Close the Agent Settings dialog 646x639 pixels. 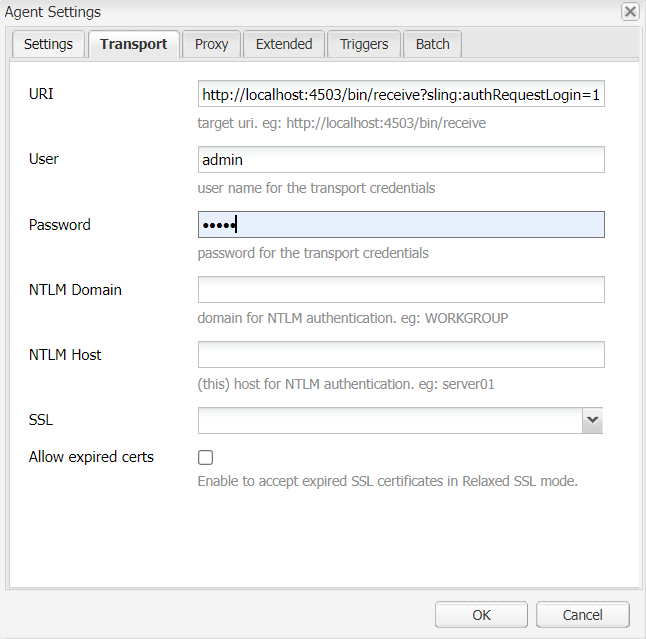[630, 12]
